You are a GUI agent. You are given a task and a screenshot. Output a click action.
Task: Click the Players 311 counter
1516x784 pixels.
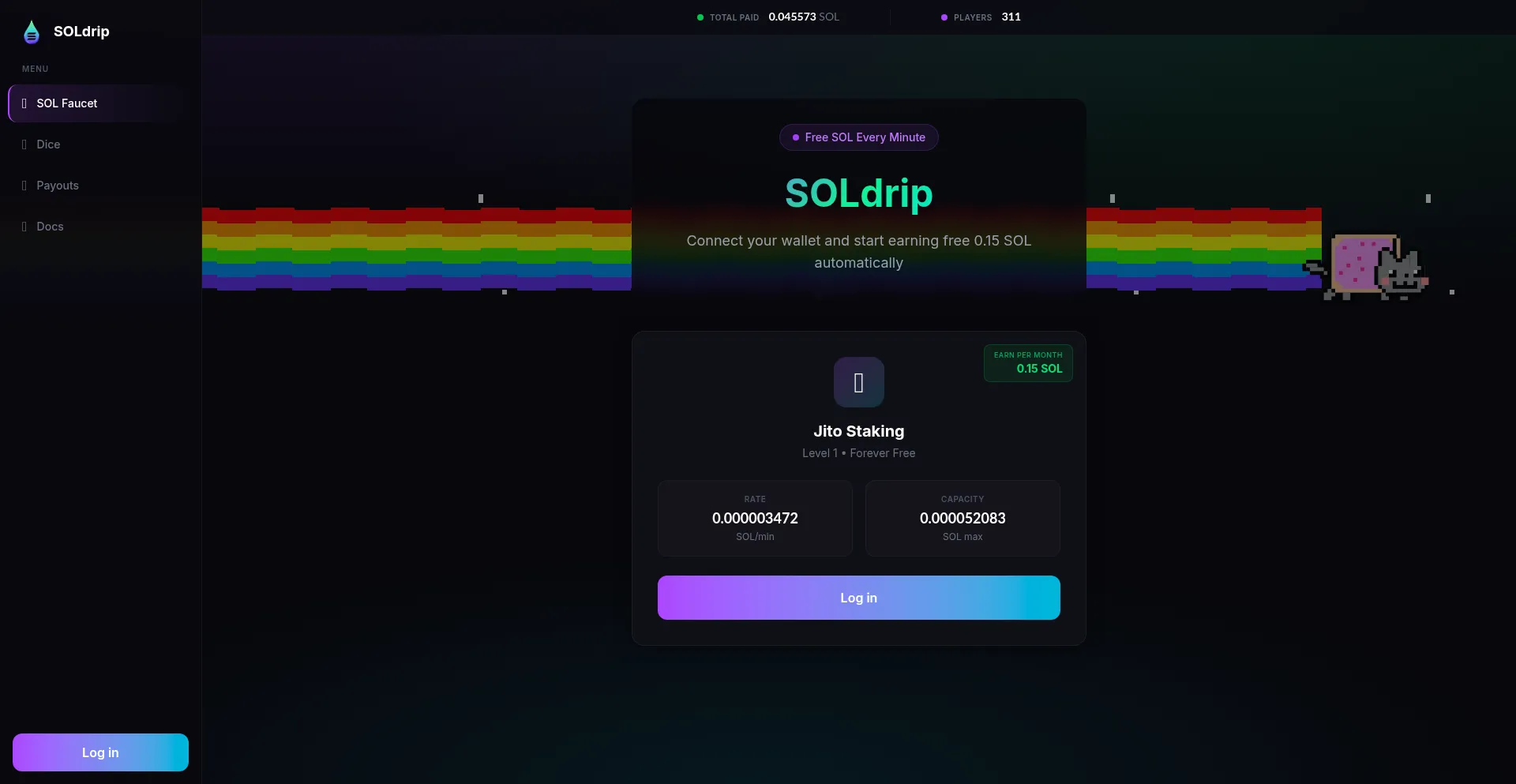point(981,17)
